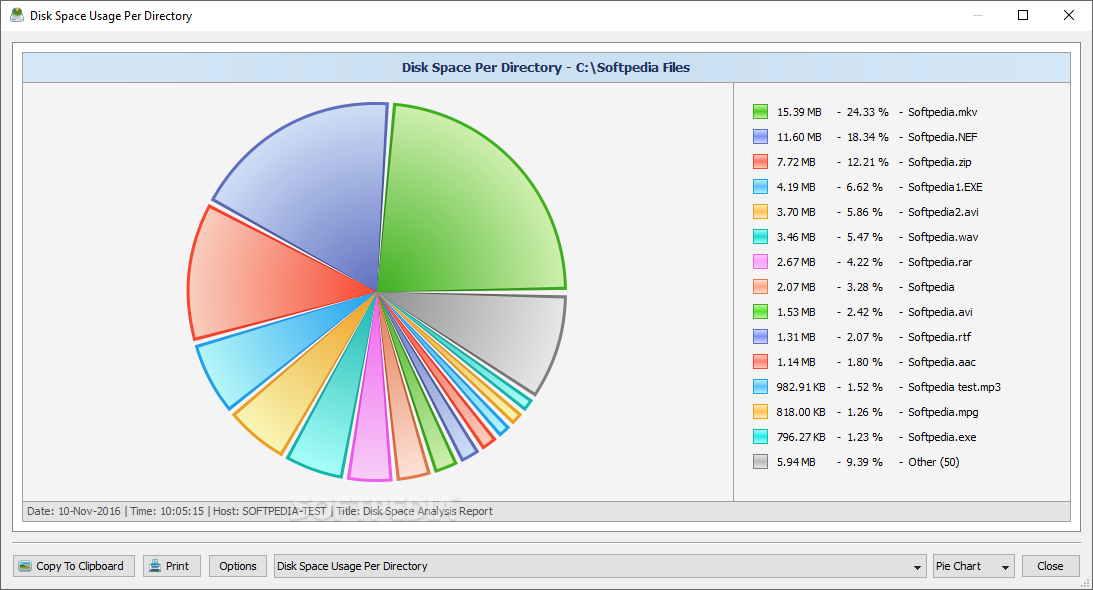Screen dimensions: 1093x590
Task: Open the Options dialog button
Action: [x=238, y=566]
